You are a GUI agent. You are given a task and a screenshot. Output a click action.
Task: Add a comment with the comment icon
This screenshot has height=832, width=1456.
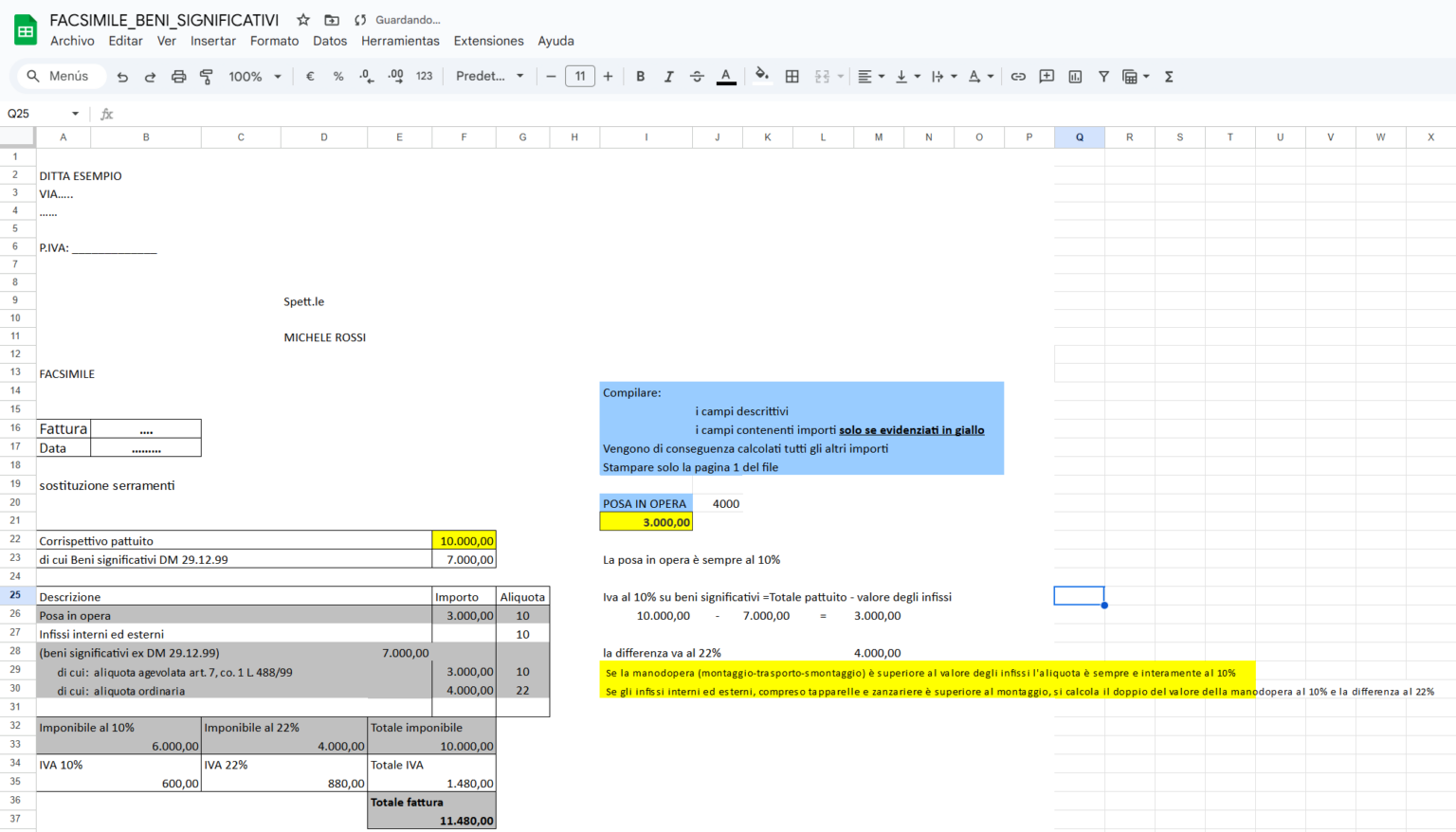(x=1046, y=76)
